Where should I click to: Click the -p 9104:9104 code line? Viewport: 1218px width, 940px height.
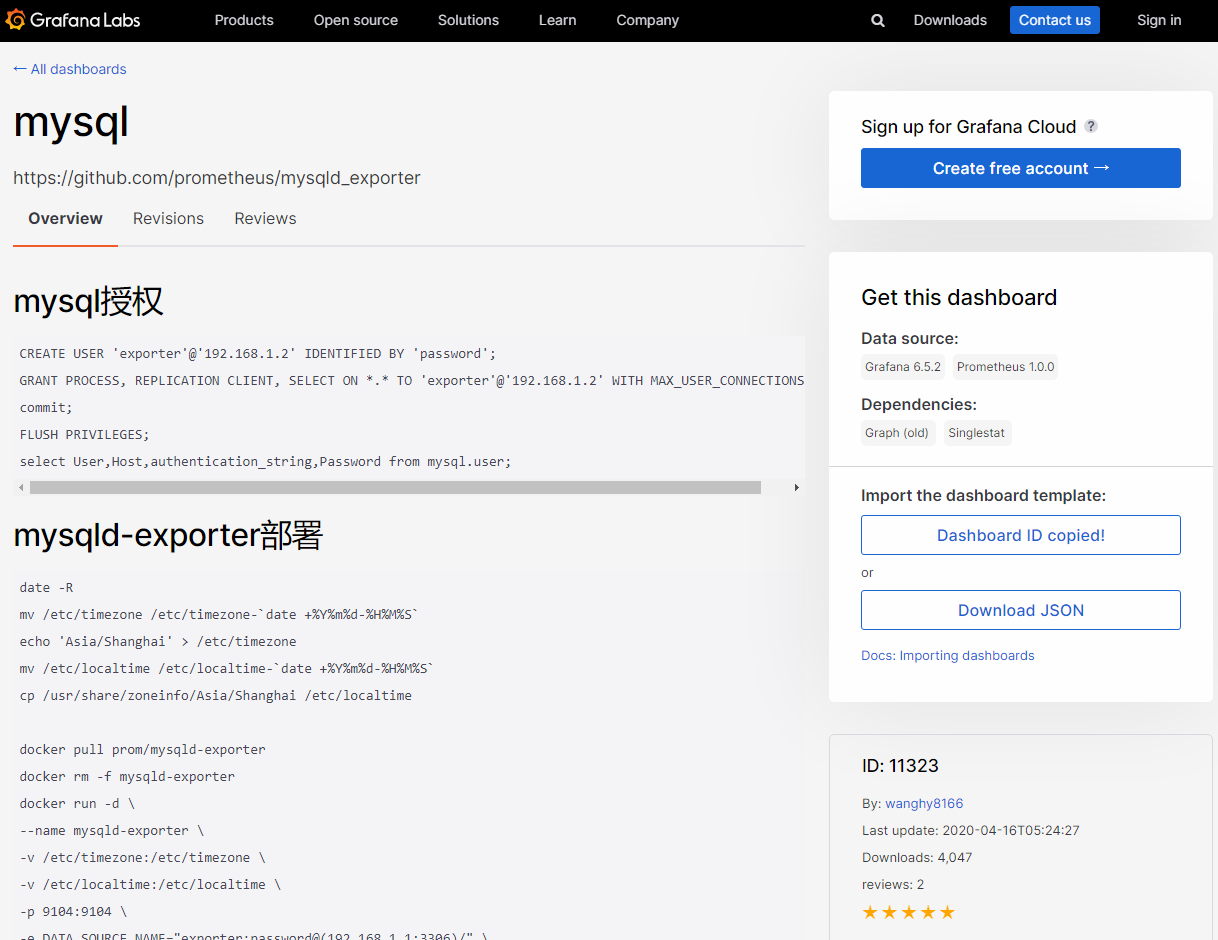tap(73, 911)
